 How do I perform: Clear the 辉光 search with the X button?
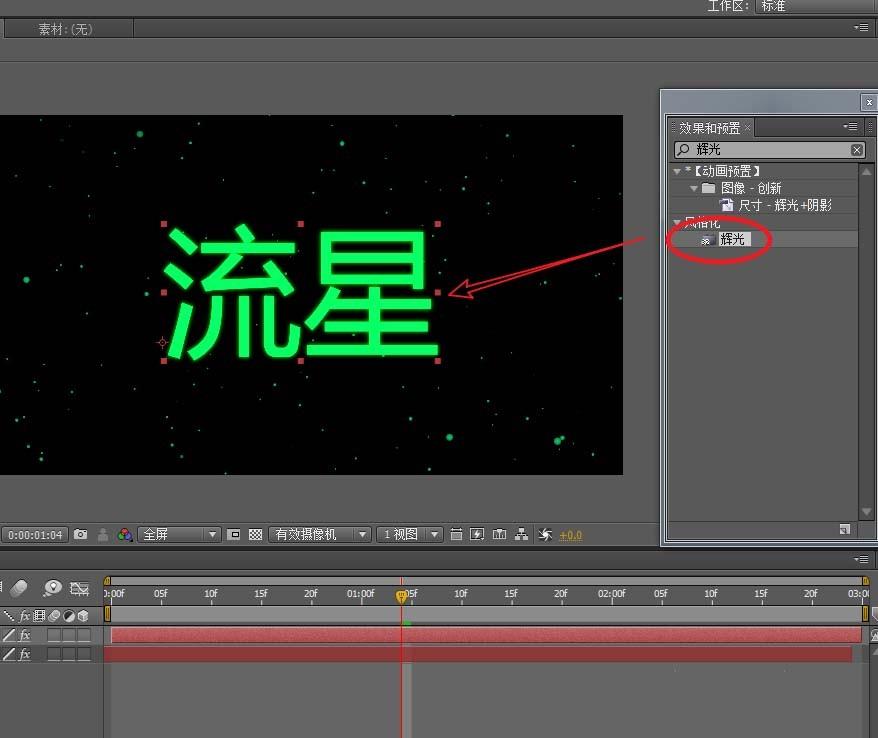(858, 148)
